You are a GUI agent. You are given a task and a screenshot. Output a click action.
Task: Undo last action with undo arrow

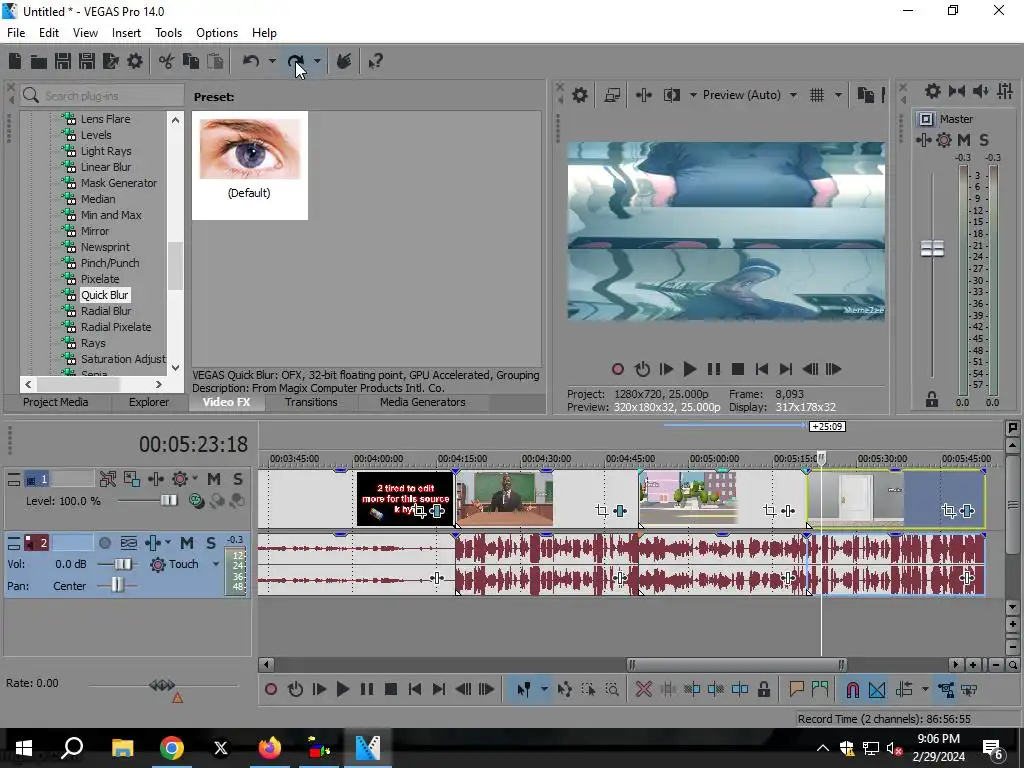coord(251,61)
